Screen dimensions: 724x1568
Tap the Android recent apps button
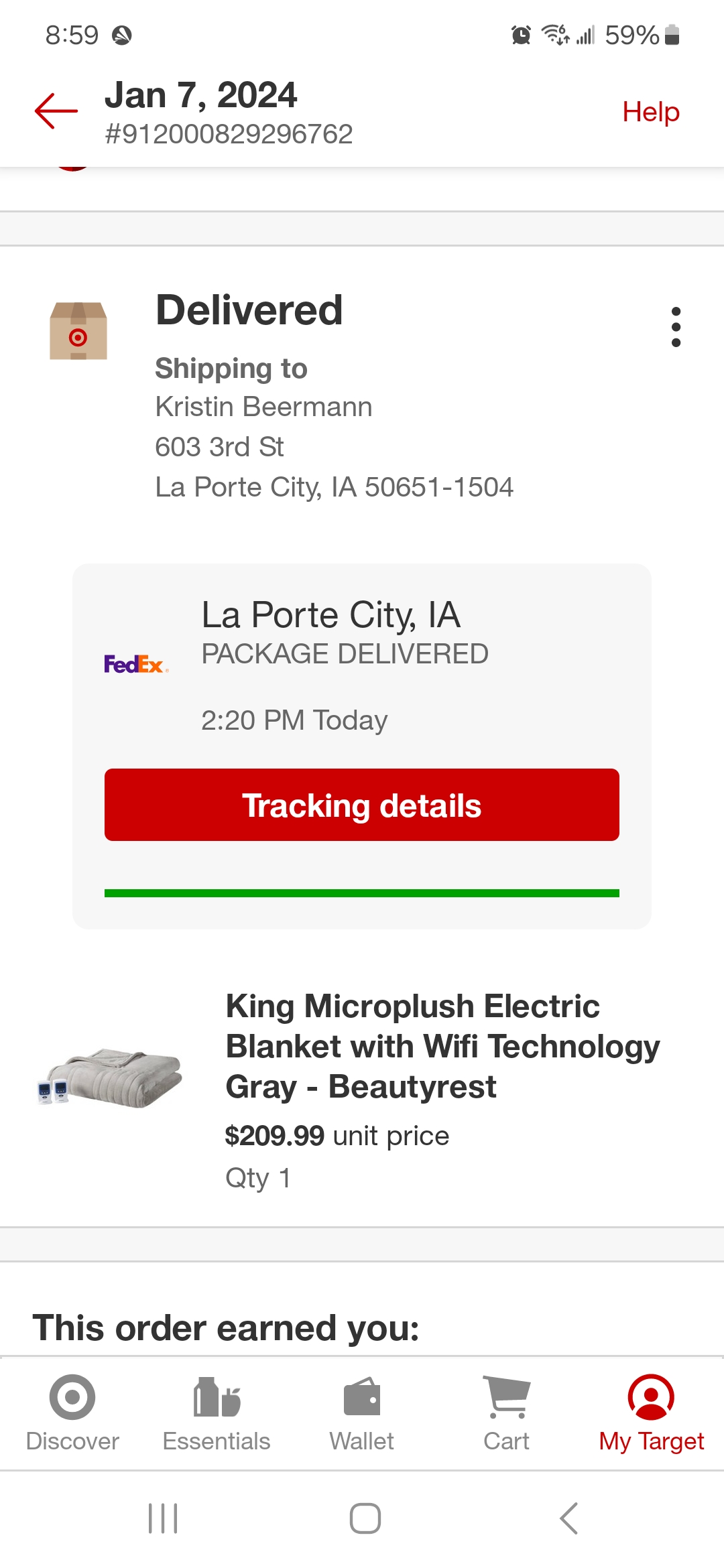click(163, 1518)
